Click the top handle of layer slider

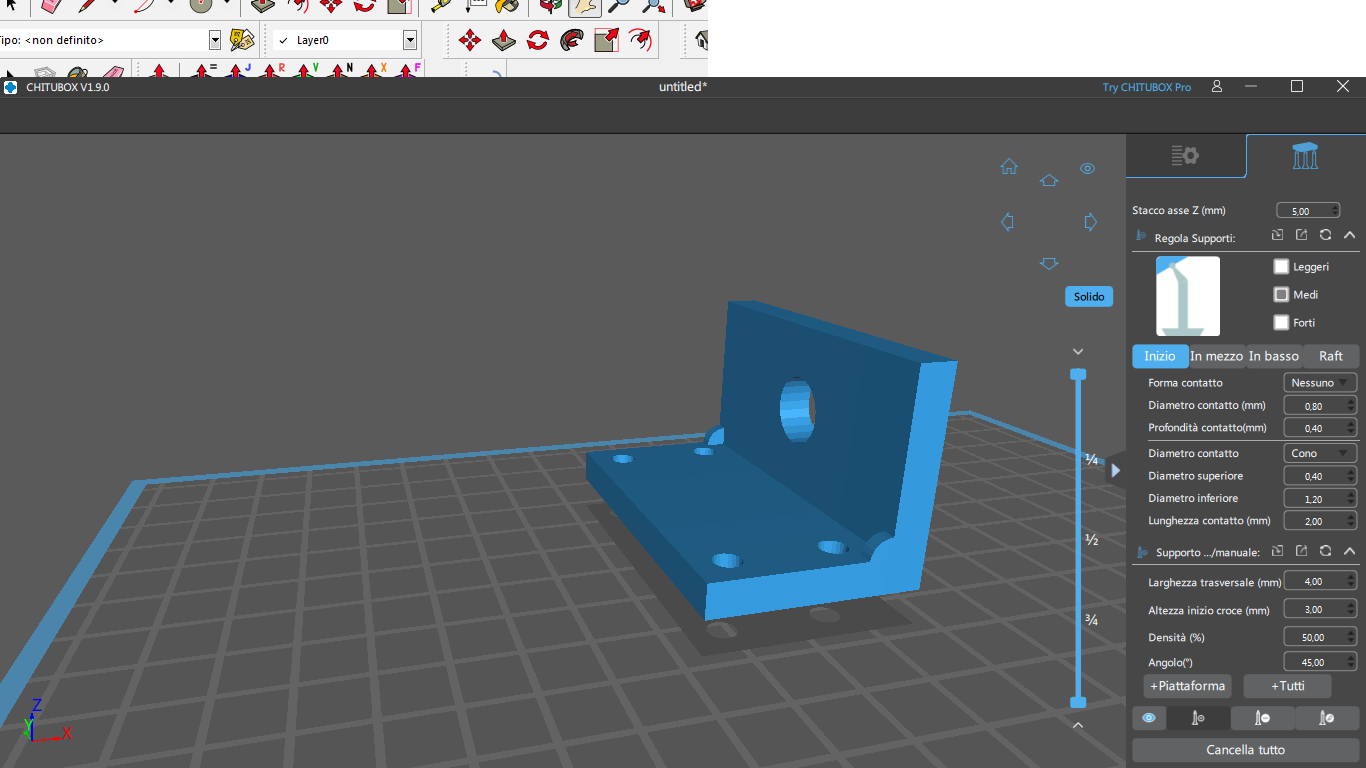[1078, 374]
